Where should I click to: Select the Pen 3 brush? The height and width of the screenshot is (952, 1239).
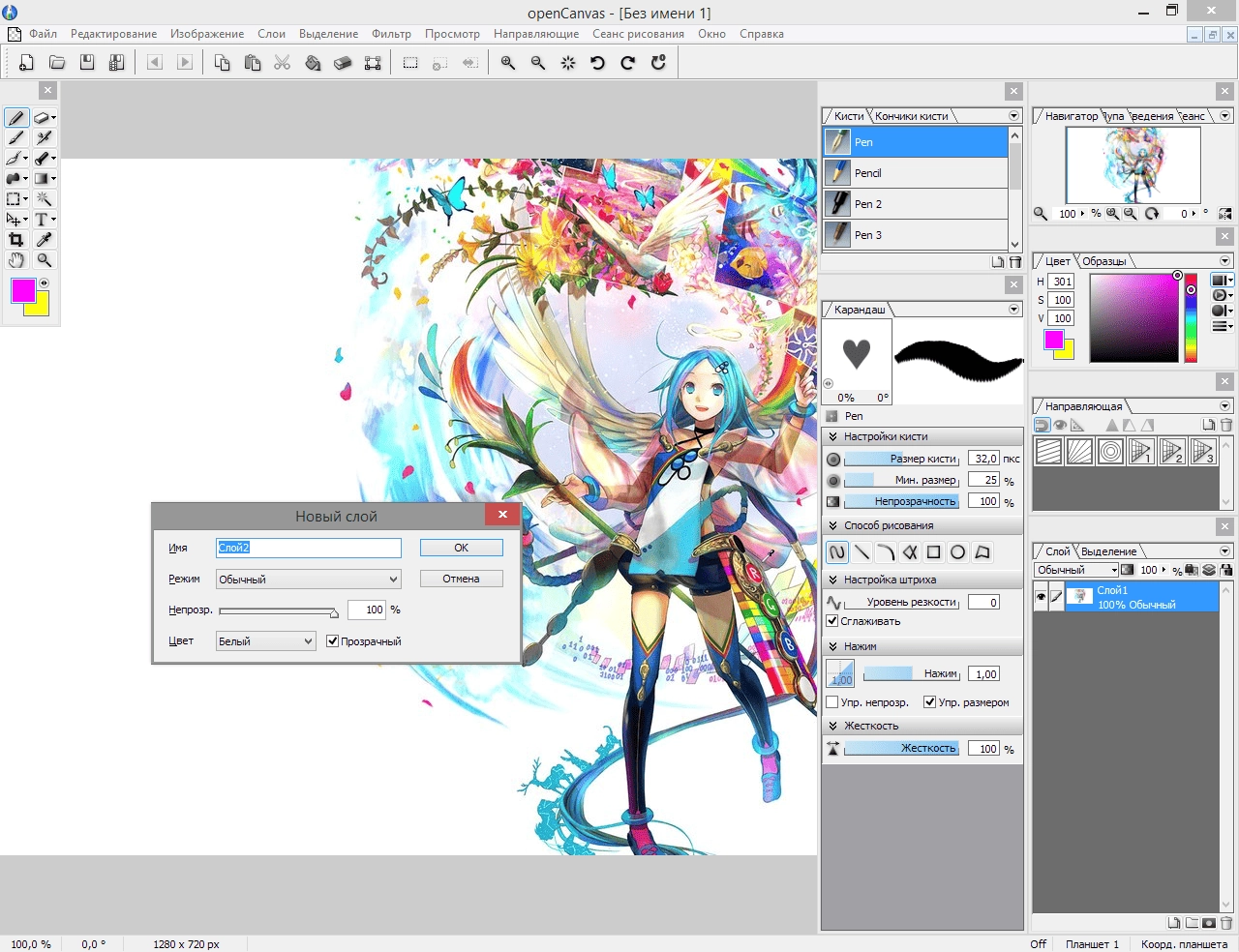pyautogui.click(x=916, y=235)
